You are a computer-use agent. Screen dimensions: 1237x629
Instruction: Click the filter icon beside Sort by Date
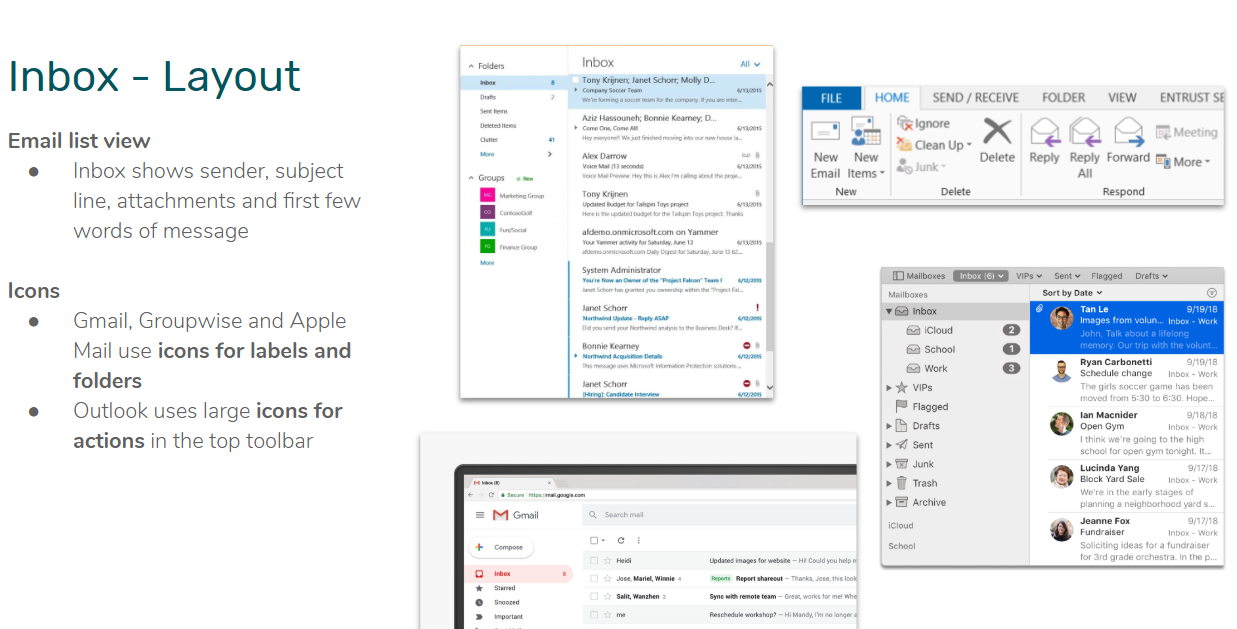[x=1212, y=293]
